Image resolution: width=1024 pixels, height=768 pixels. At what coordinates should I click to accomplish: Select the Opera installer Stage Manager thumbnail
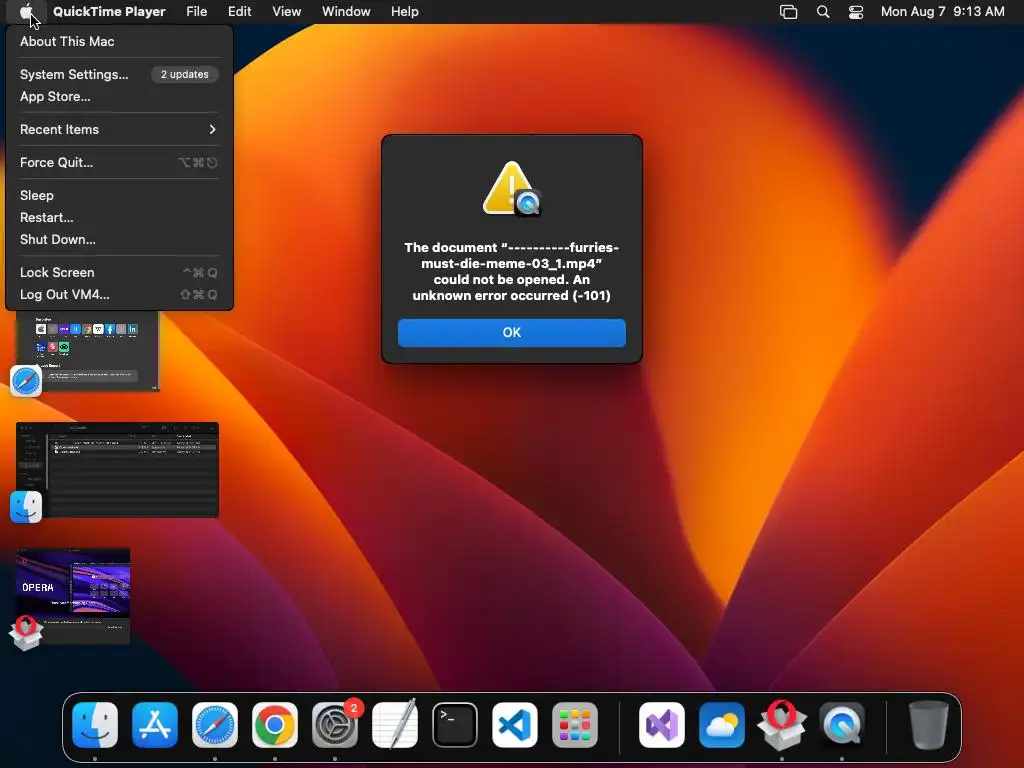tap(73, 596)
